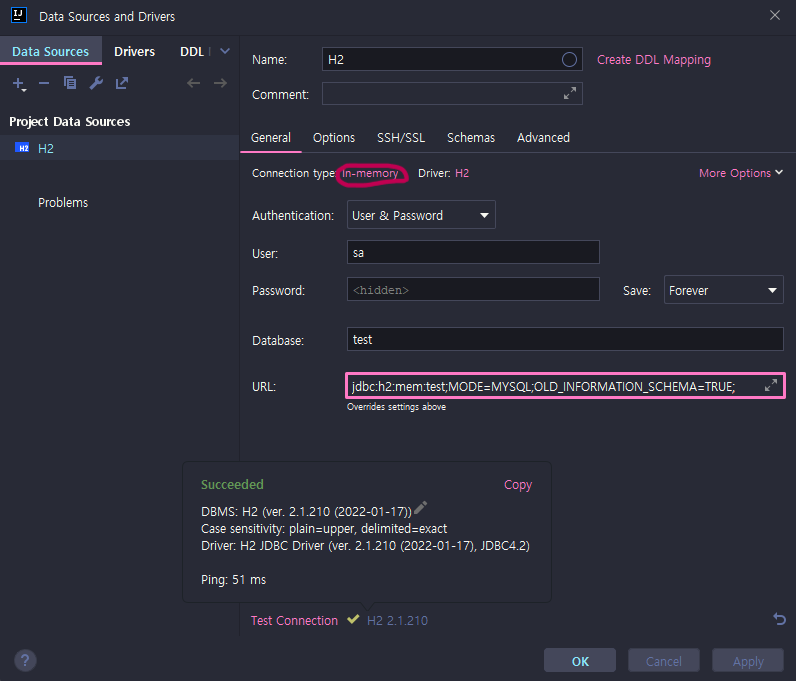The image size is (796, 681).
Task: Click the OK button
Action: (x=580, y=661)
